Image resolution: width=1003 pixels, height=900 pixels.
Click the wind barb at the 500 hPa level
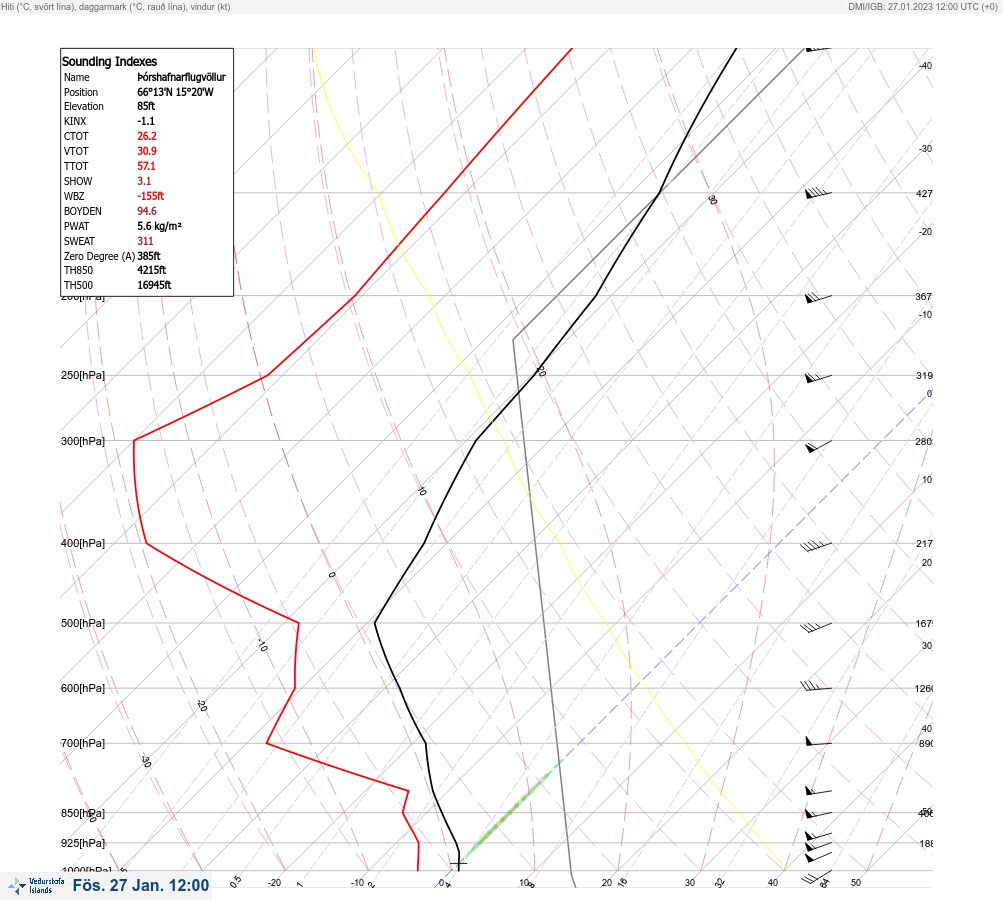pyautogui.click(x=816, y=627)
